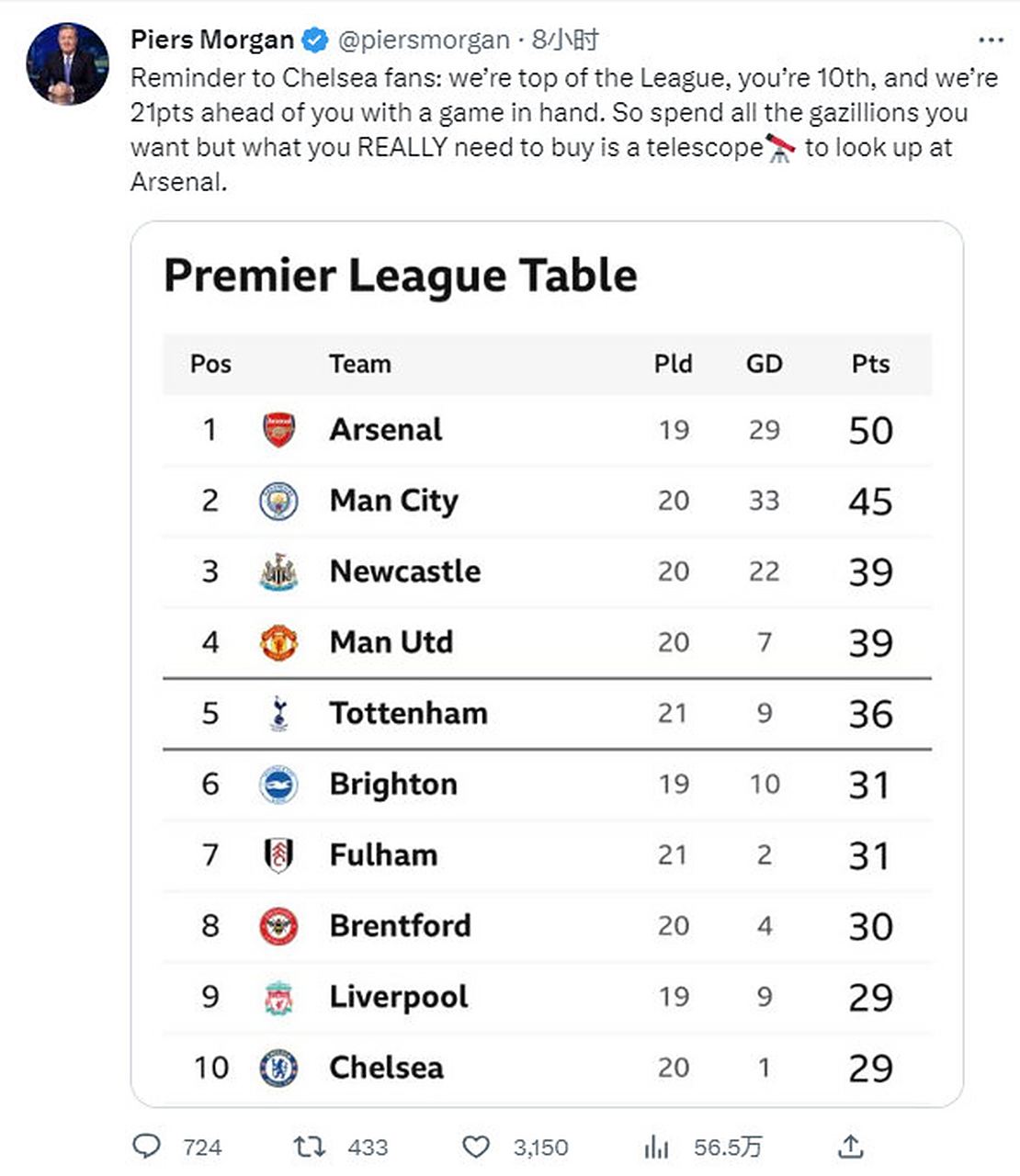
Task: Click Piers Morgan's profile avatar
Action: (x=67, y=64)
